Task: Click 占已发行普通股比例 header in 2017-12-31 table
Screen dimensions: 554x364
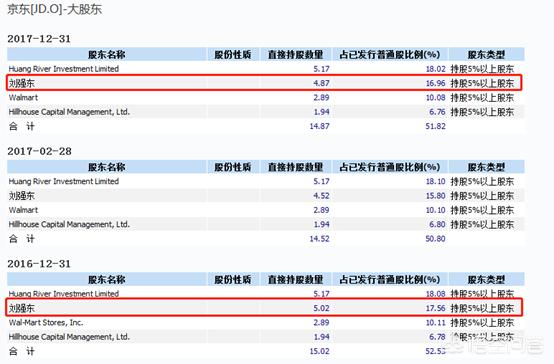Action: pos(390,55)
